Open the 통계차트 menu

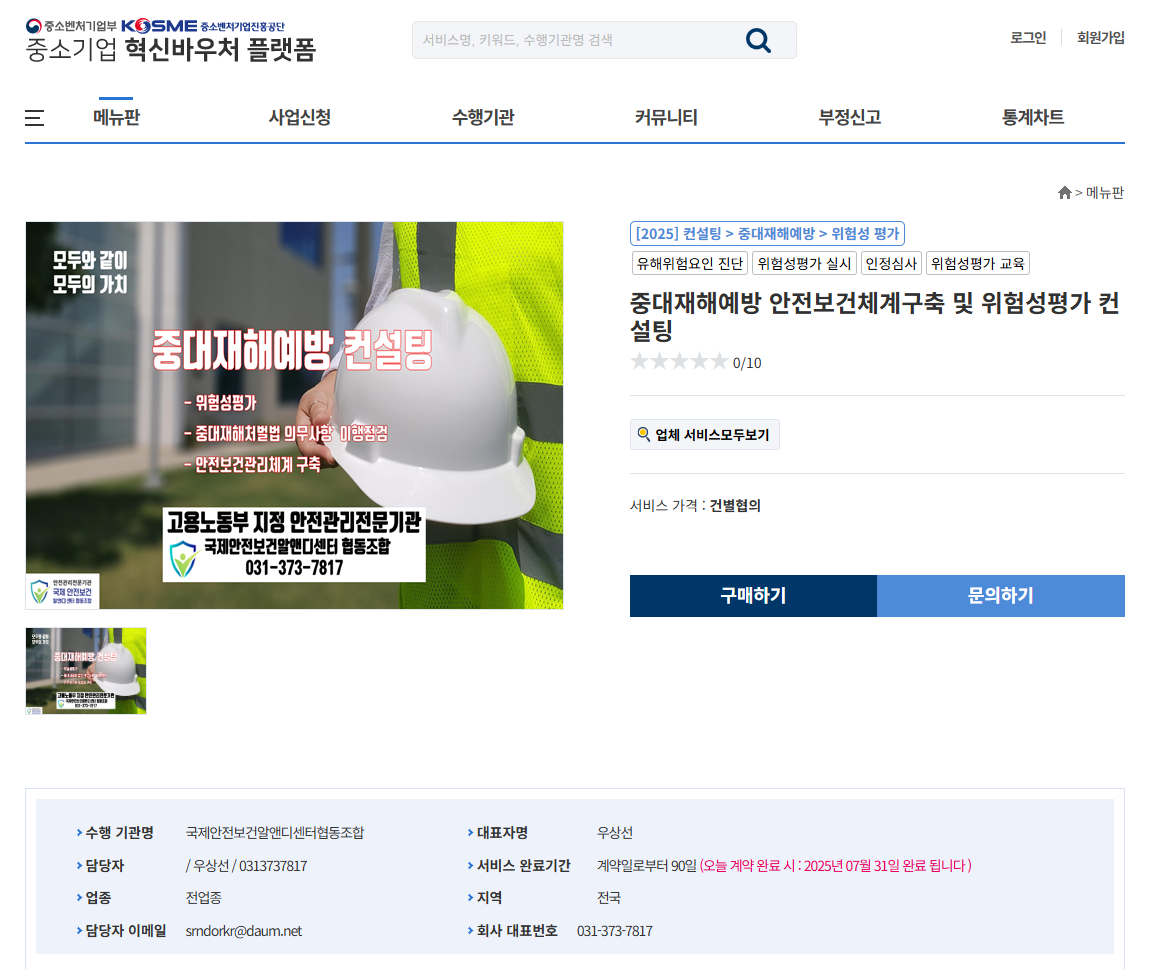pyautogui.click(x=1033, y=118)
